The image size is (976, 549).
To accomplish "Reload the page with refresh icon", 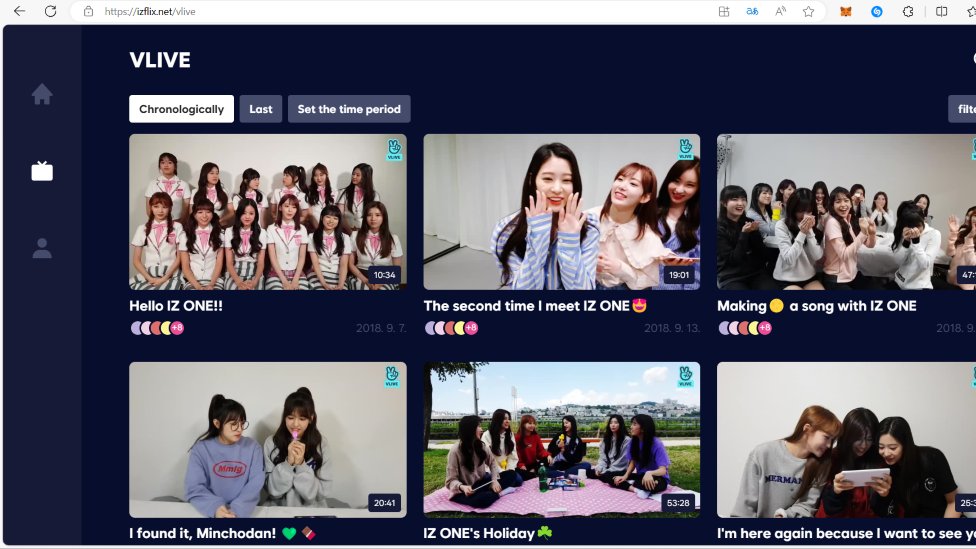I will pos(50,11).
